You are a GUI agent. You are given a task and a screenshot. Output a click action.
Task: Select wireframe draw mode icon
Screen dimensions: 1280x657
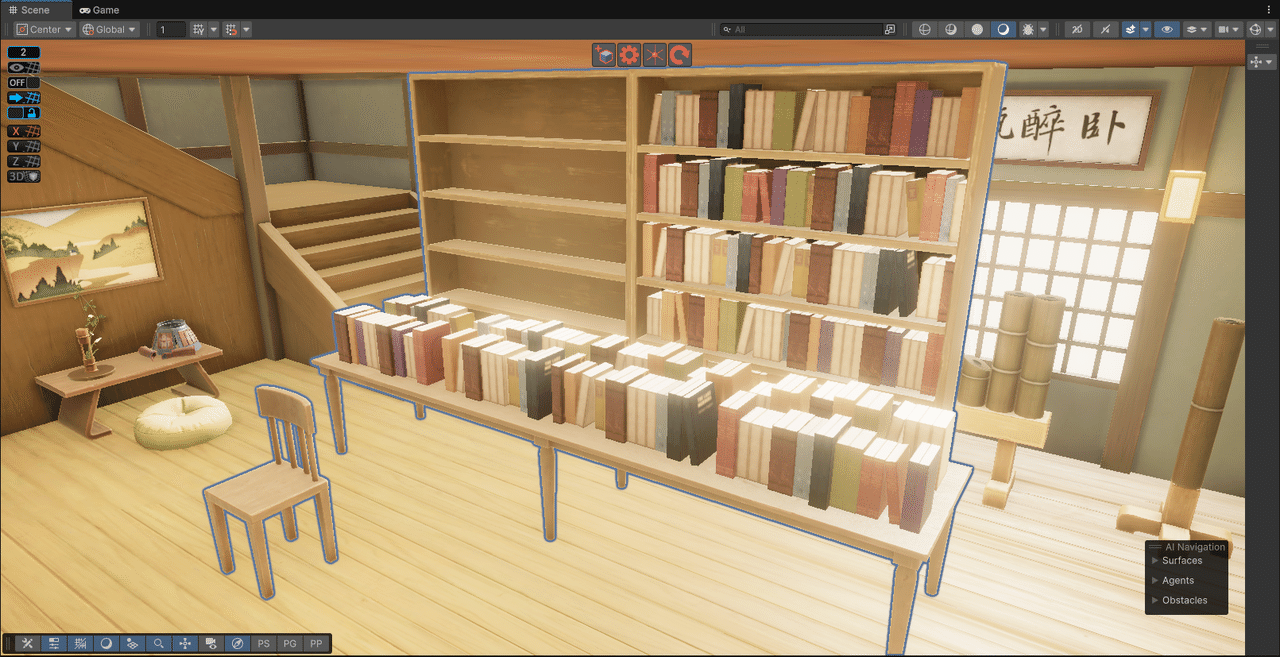[x=924, y=30]
